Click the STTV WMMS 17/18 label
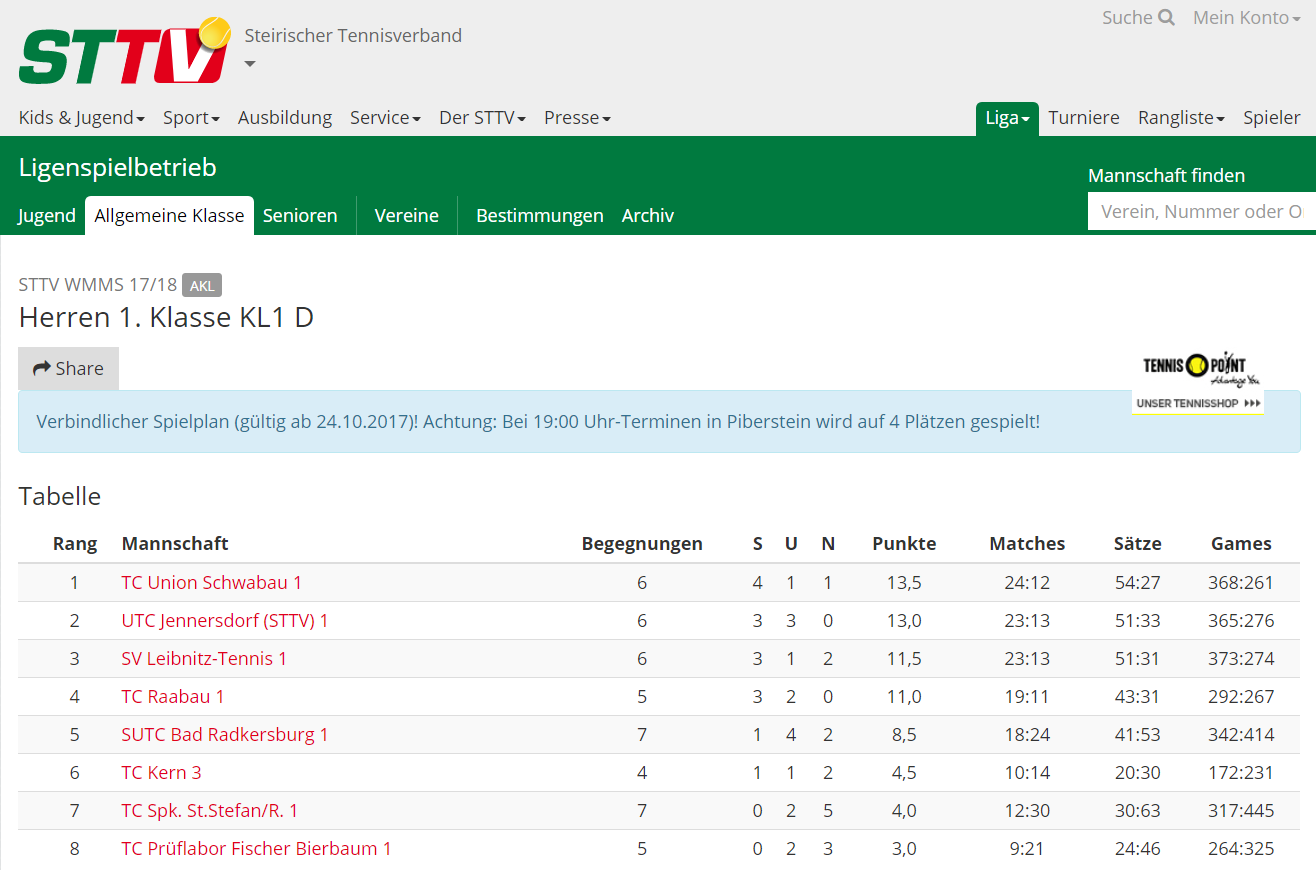Viewport: 1316px width, 870px height. pos(98,286)
